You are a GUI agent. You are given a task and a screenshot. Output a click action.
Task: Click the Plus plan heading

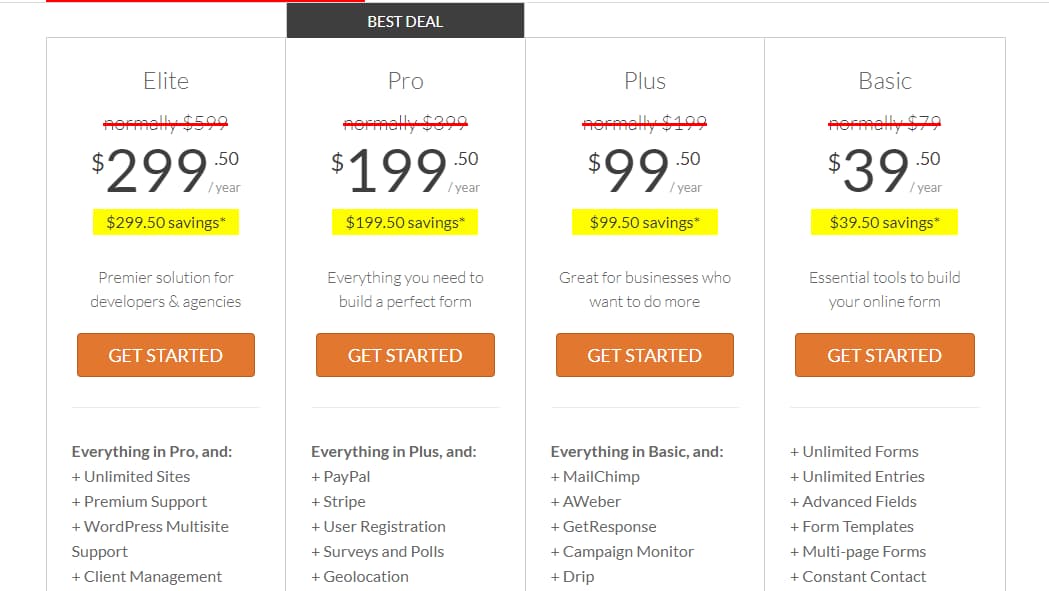(x=644, y=80)
